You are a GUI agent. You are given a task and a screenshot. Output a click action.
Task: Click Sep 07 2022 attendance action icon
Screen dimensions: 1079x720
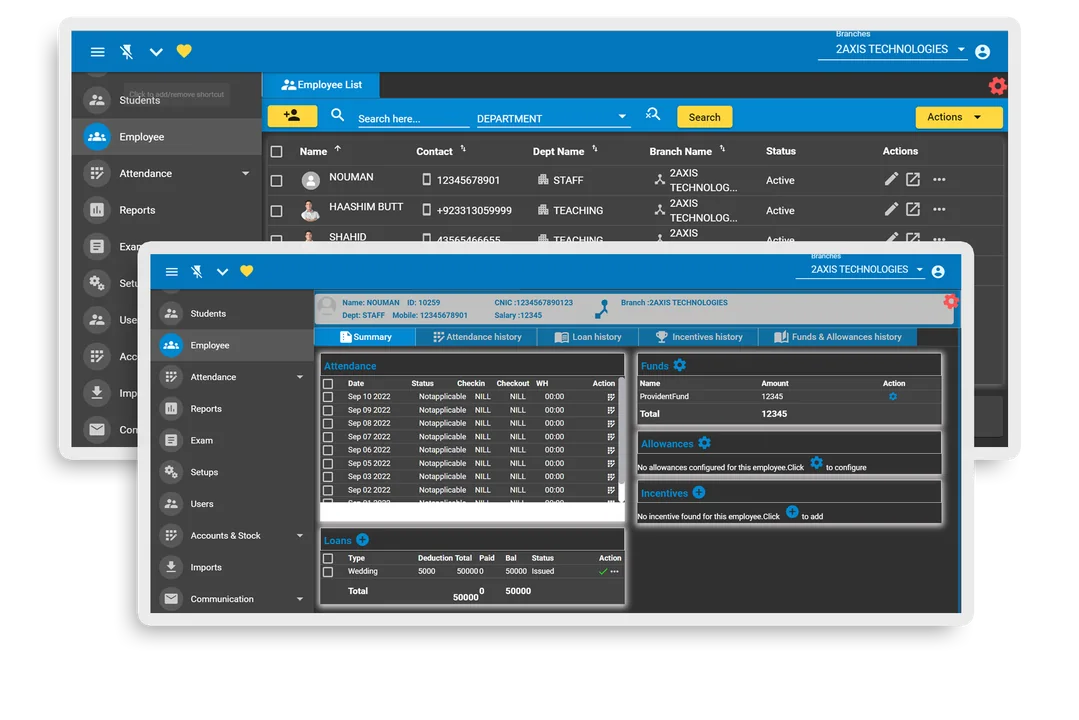(610, 437)
